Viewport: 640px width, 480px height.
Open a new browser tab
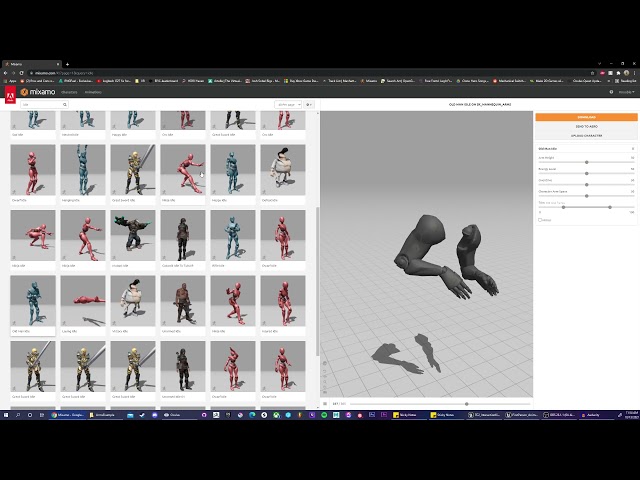tap(67, 64)
